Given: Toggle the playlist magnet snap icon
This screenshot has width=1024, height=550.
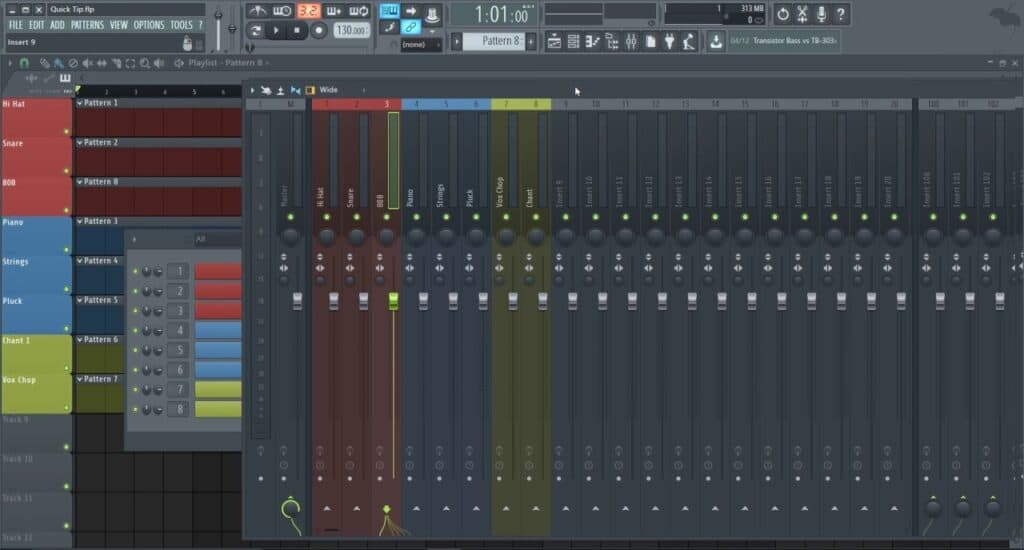Looking at the screenshot, I should (24, 63).
